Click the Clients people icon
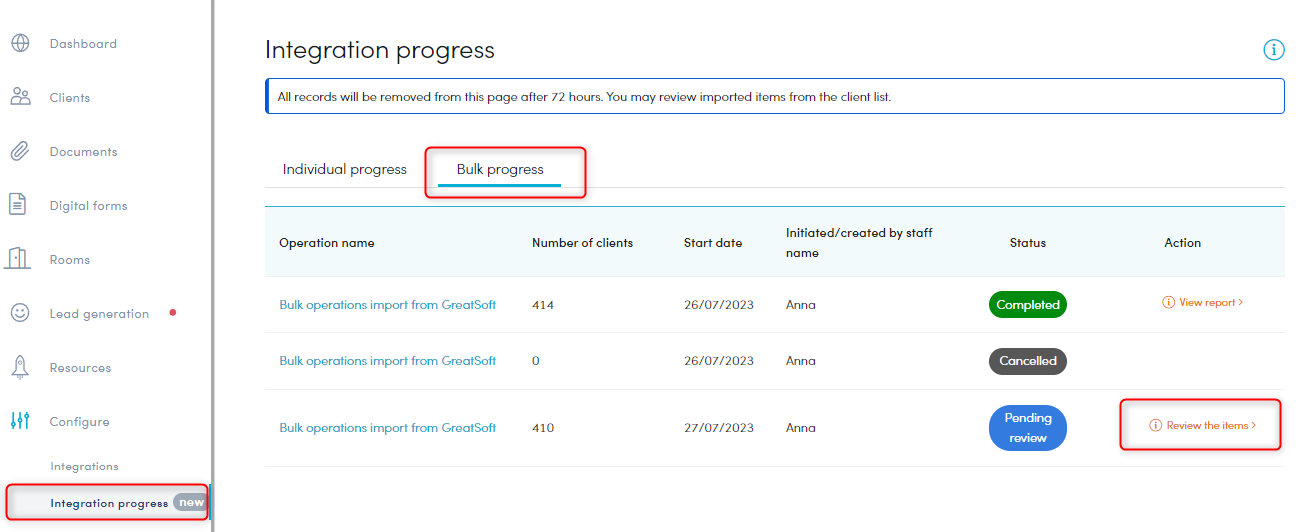Viewport: 1307px width, 532px height. tap(20, 97)
